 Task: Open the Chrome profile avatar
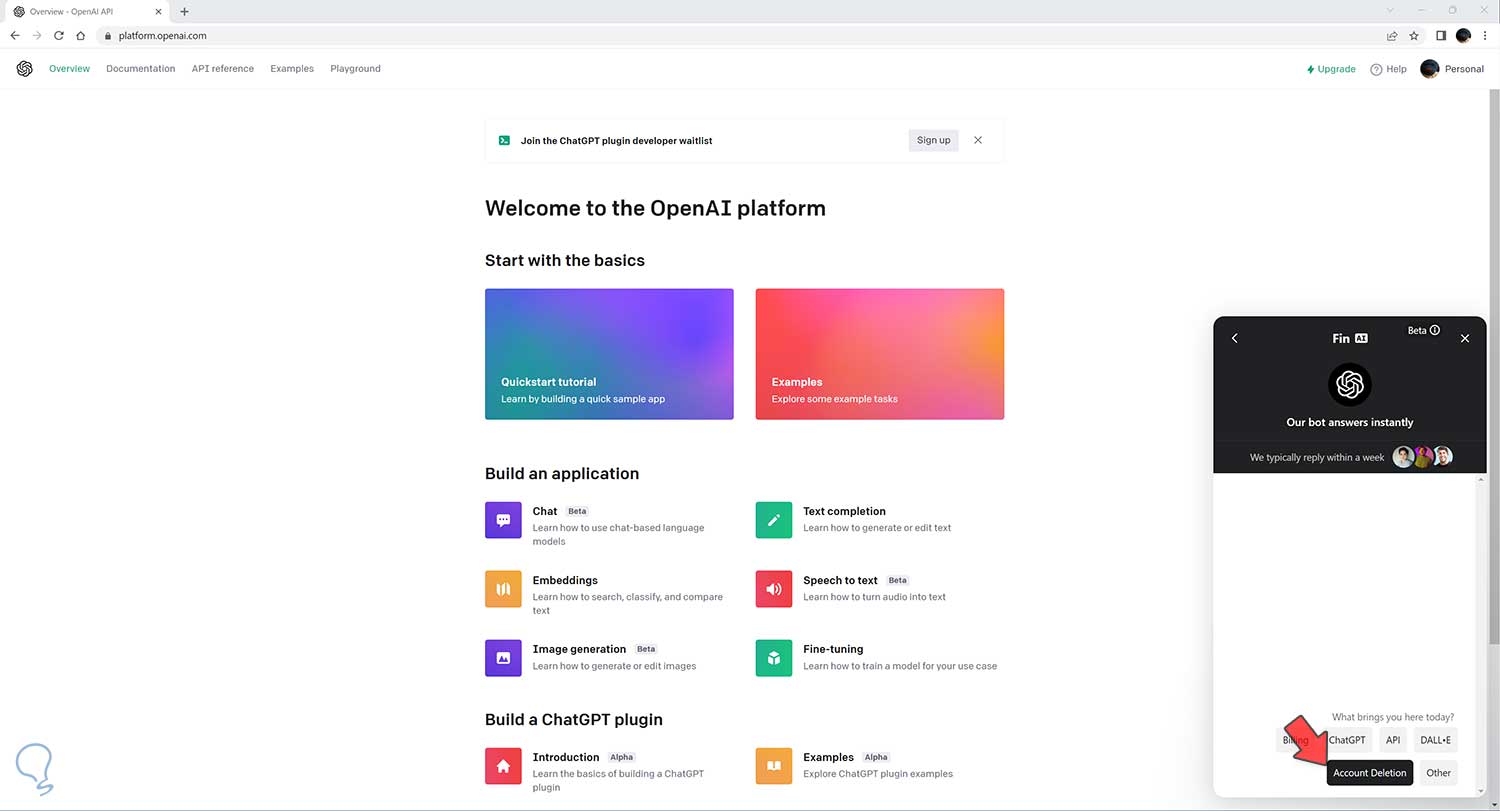(x=1463, y=35)
